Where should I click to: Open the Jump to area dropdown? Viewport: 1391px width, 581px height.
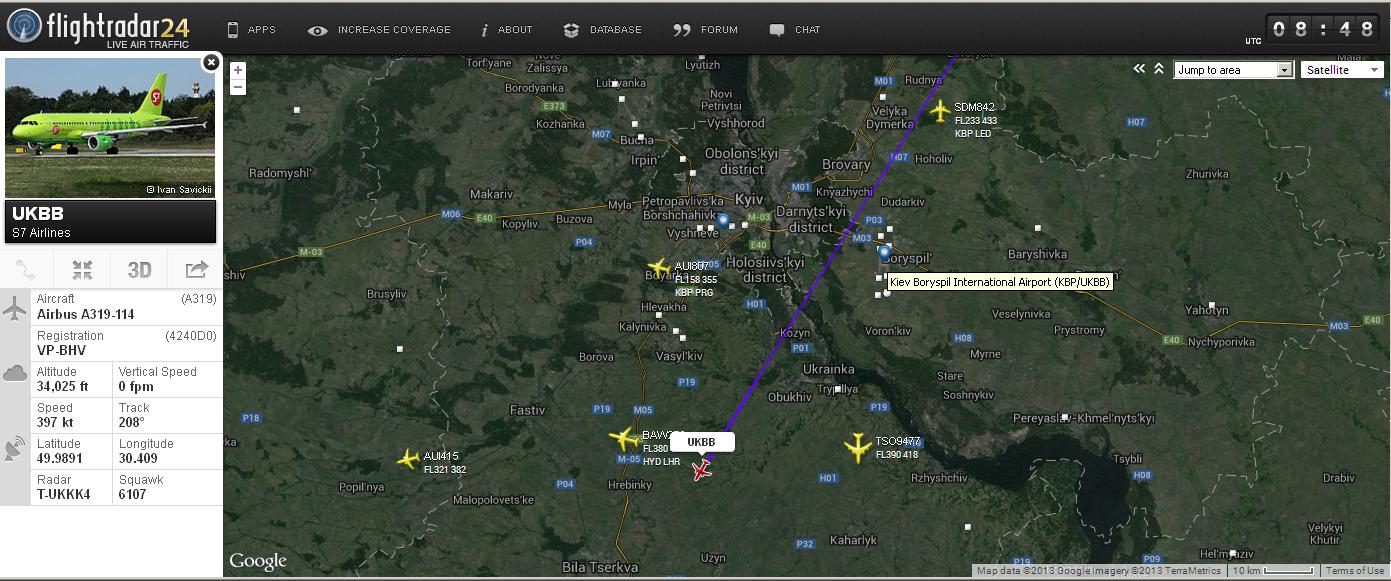pos(1233,70)
